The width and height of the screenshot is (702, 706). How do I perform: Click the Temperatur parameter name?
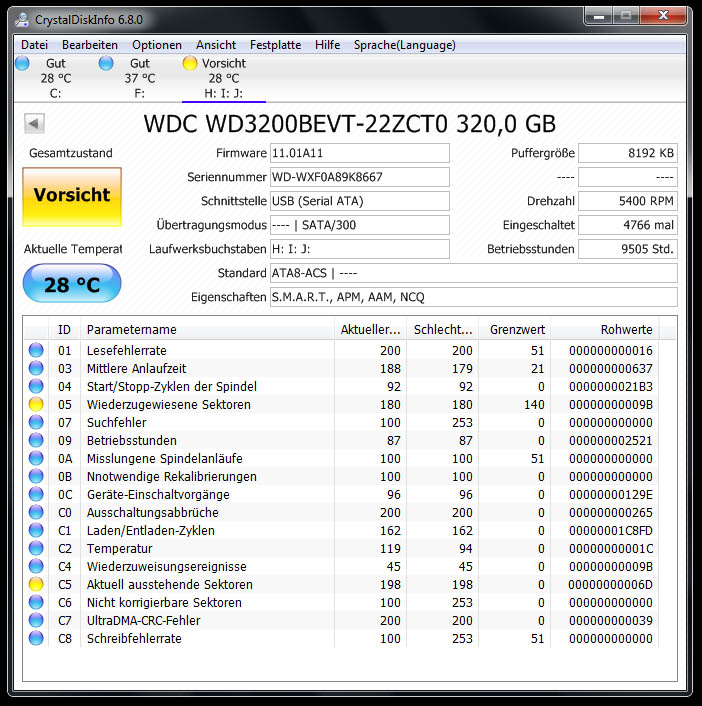119,548
